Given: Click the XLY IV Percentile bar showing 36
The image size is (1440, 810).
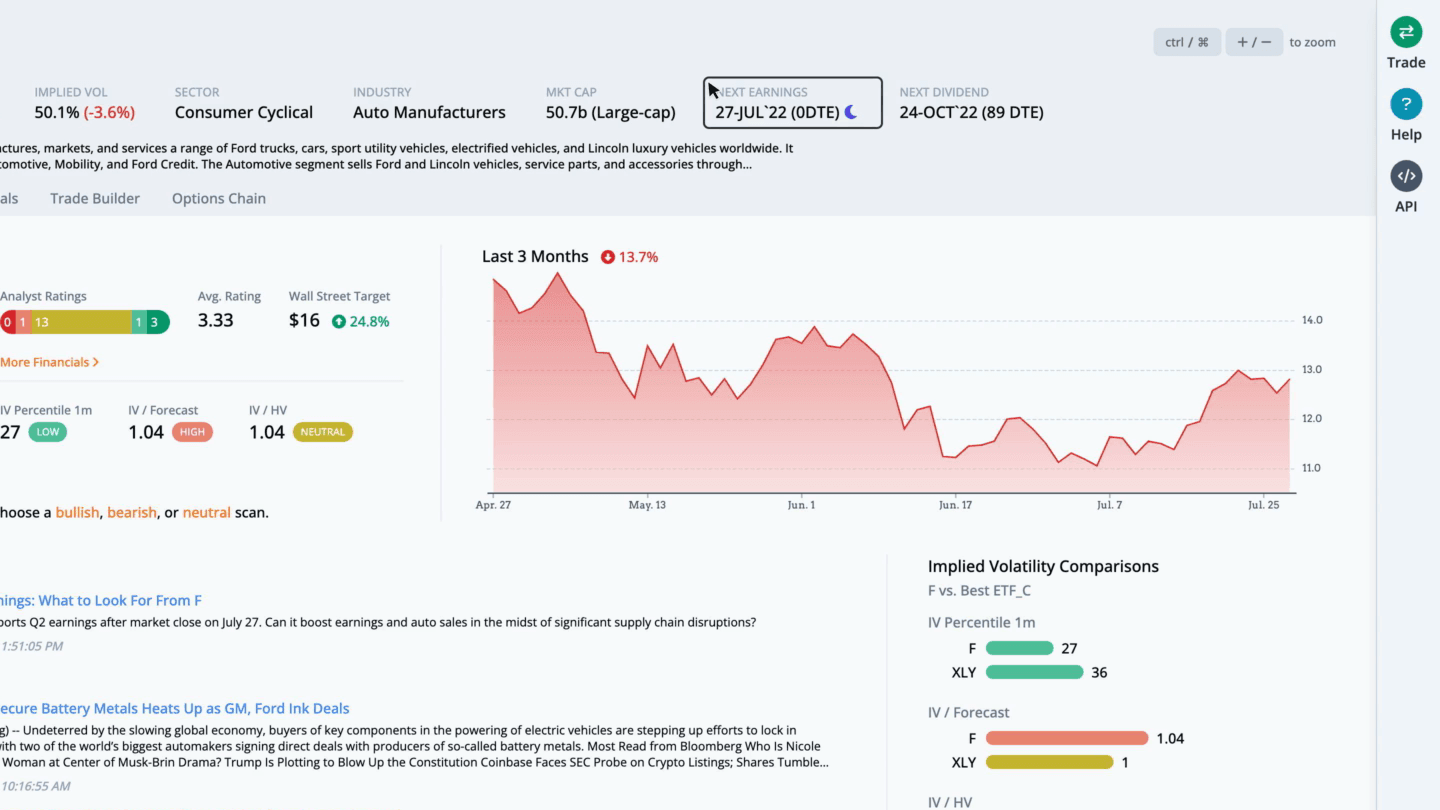Looking at the screenshot, I should (1034, 672).
